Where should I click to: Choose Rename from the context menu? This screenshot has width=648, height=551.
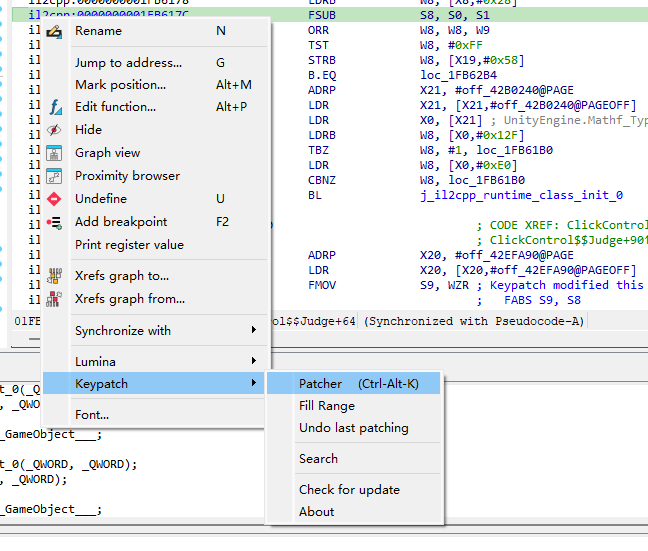coord(156,31)
